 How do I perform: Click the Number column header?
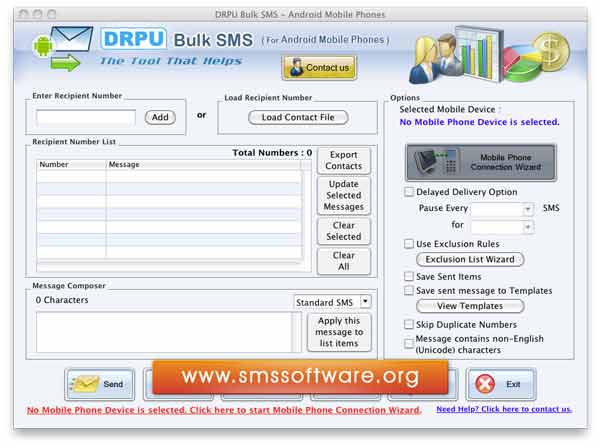coord(71,165)
